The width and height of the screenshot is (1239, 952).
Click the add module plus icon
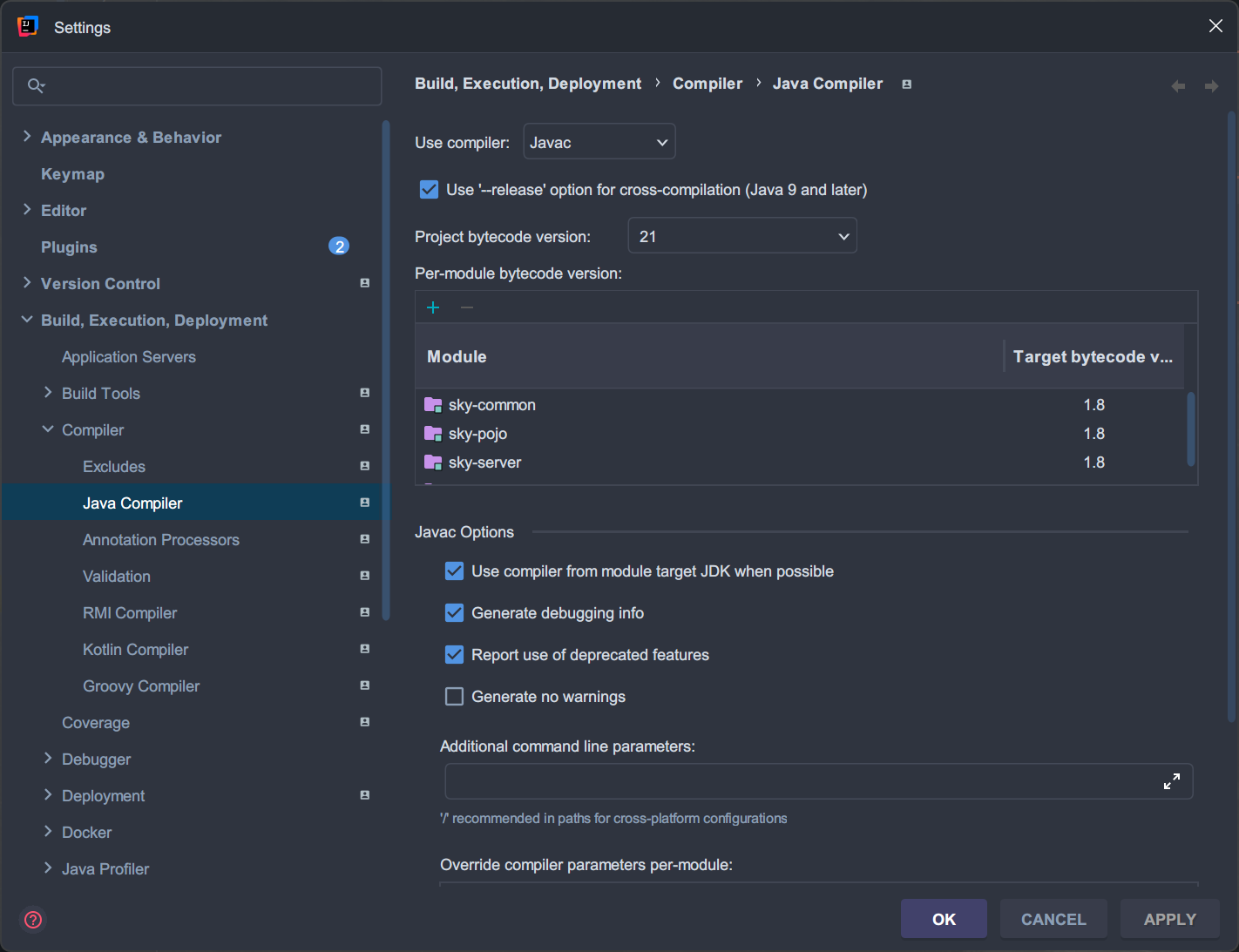[x=433, y=307]
